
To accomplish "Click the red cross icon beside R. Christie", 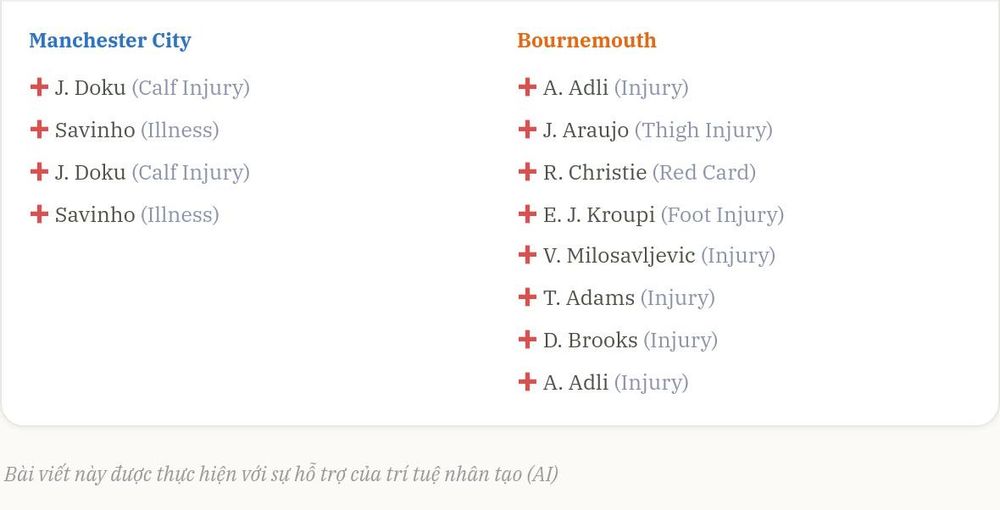I will click(527, 171).
